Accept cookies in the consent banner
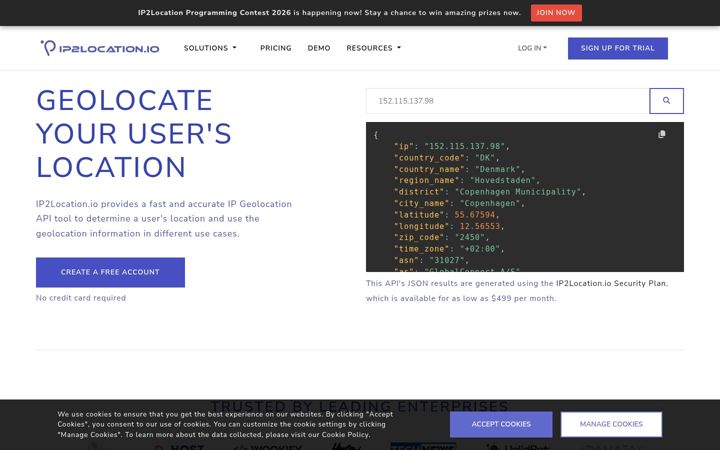This screenshot has width=720, height=450. point(501,424)
